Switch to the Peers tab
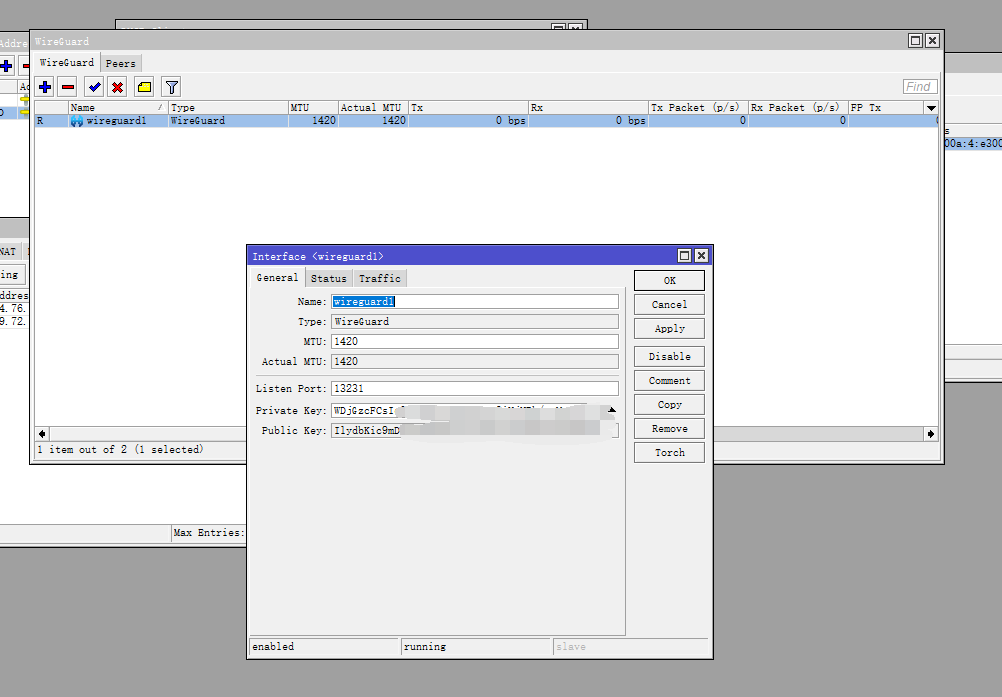The image size is (1002, 697). [x=120, y=63]
